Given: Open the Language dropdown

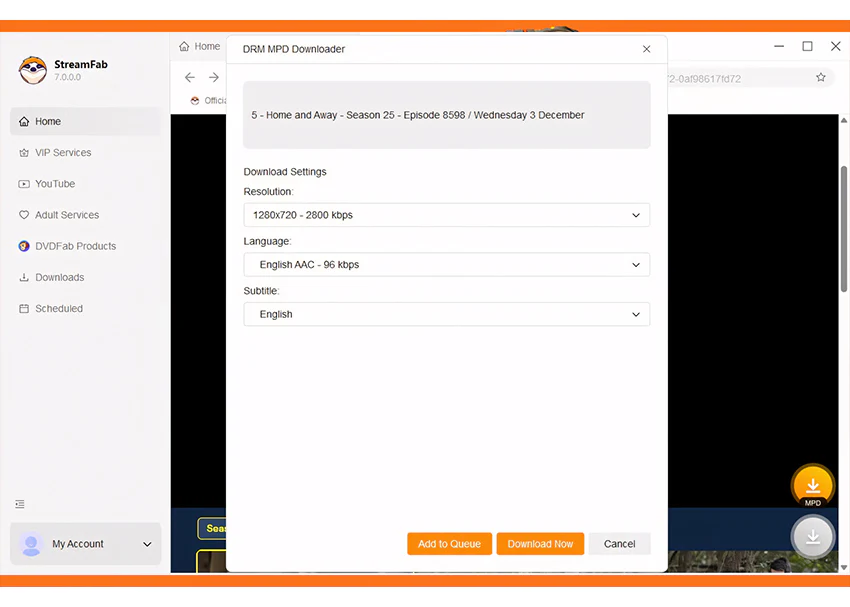Looking at the screenshot, I should pyautogui.click(x=447, y=264).
